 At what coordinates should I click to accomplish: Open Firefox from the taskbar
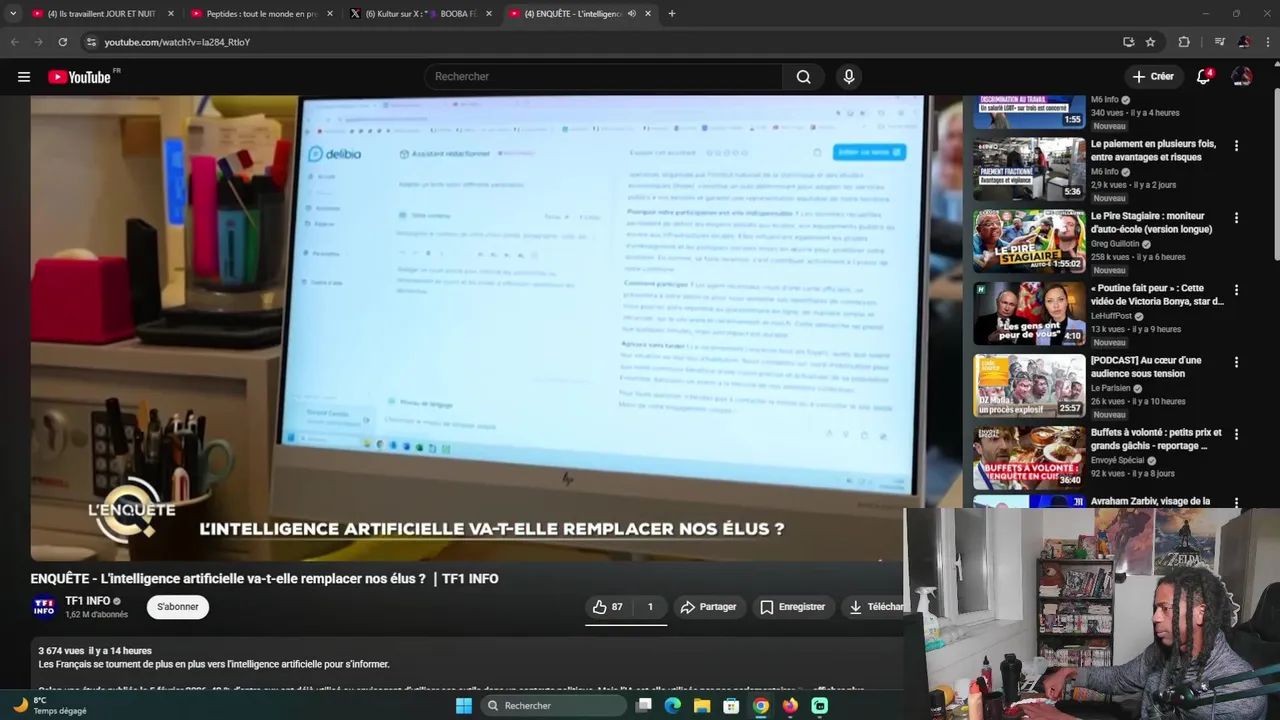790,706
